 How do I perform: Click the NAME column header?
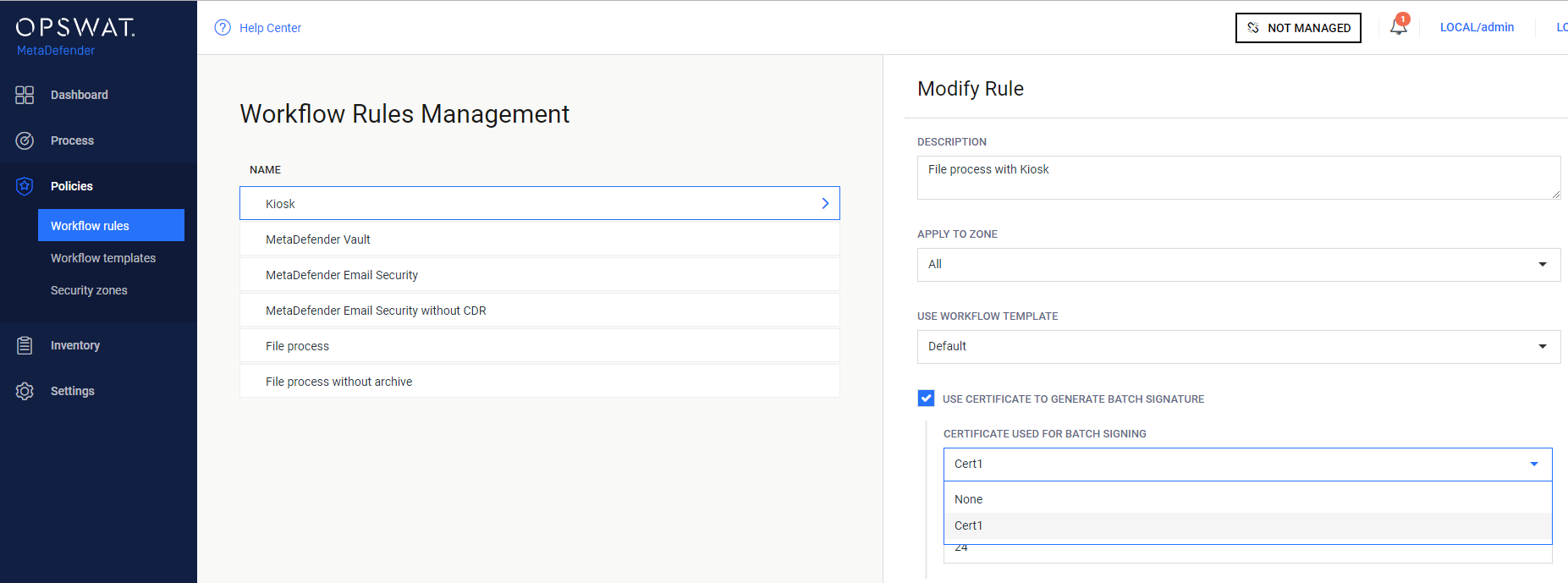(265, 170)
